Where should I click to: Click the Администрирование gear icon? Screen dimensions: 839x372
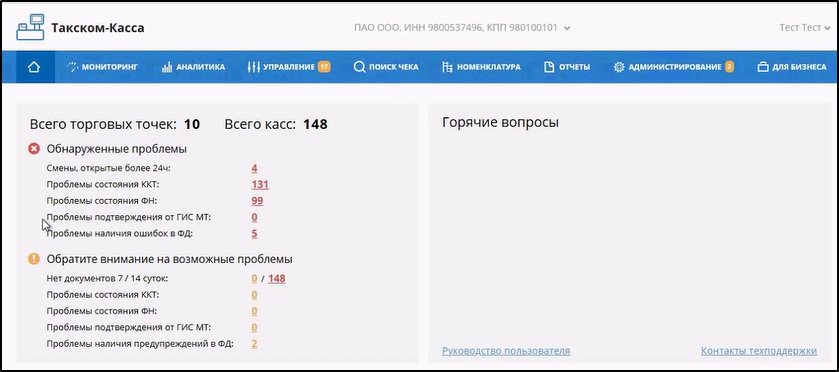619,67
